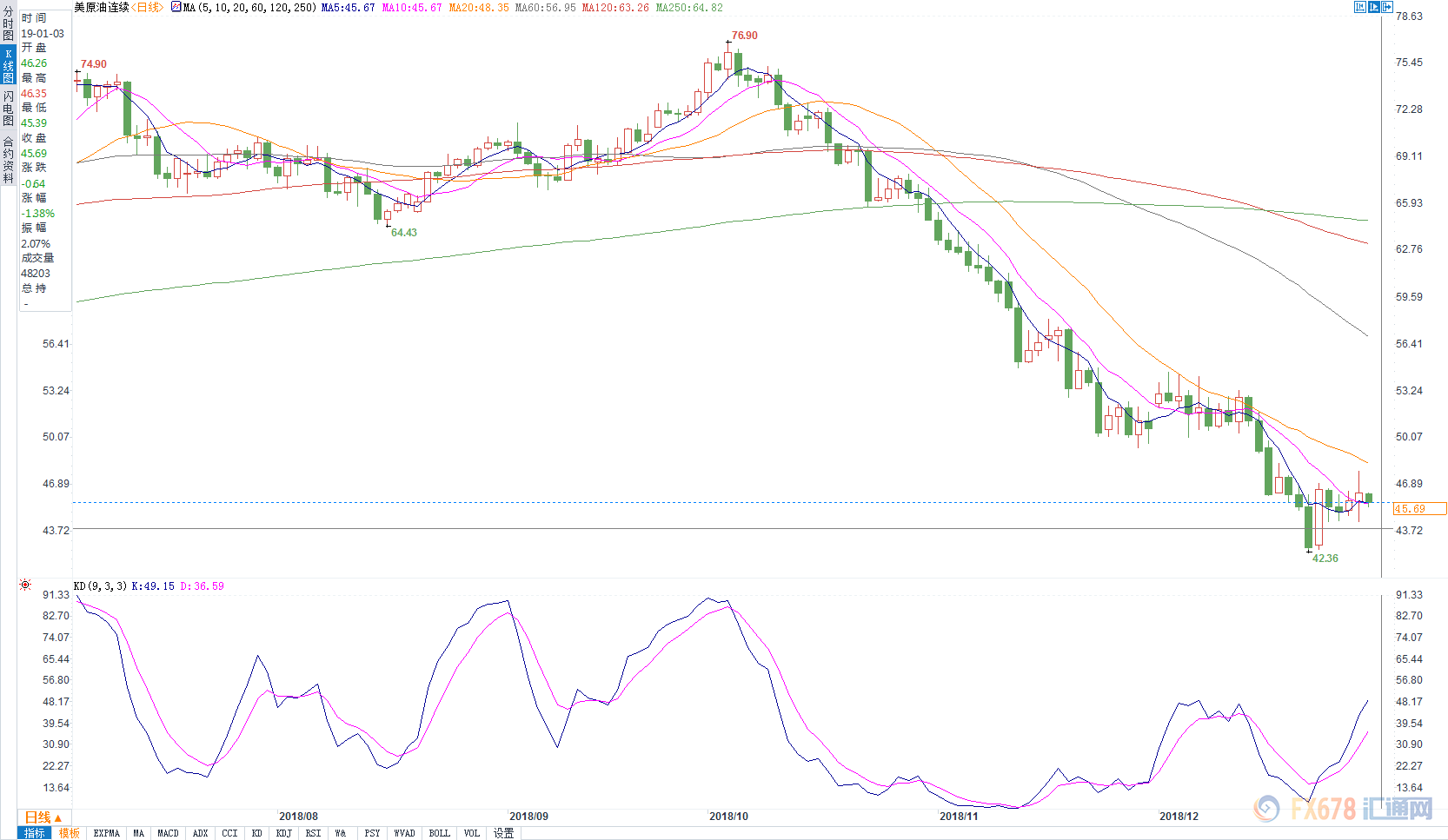Click the MA120:63.26 value

(x=615, y=7)
